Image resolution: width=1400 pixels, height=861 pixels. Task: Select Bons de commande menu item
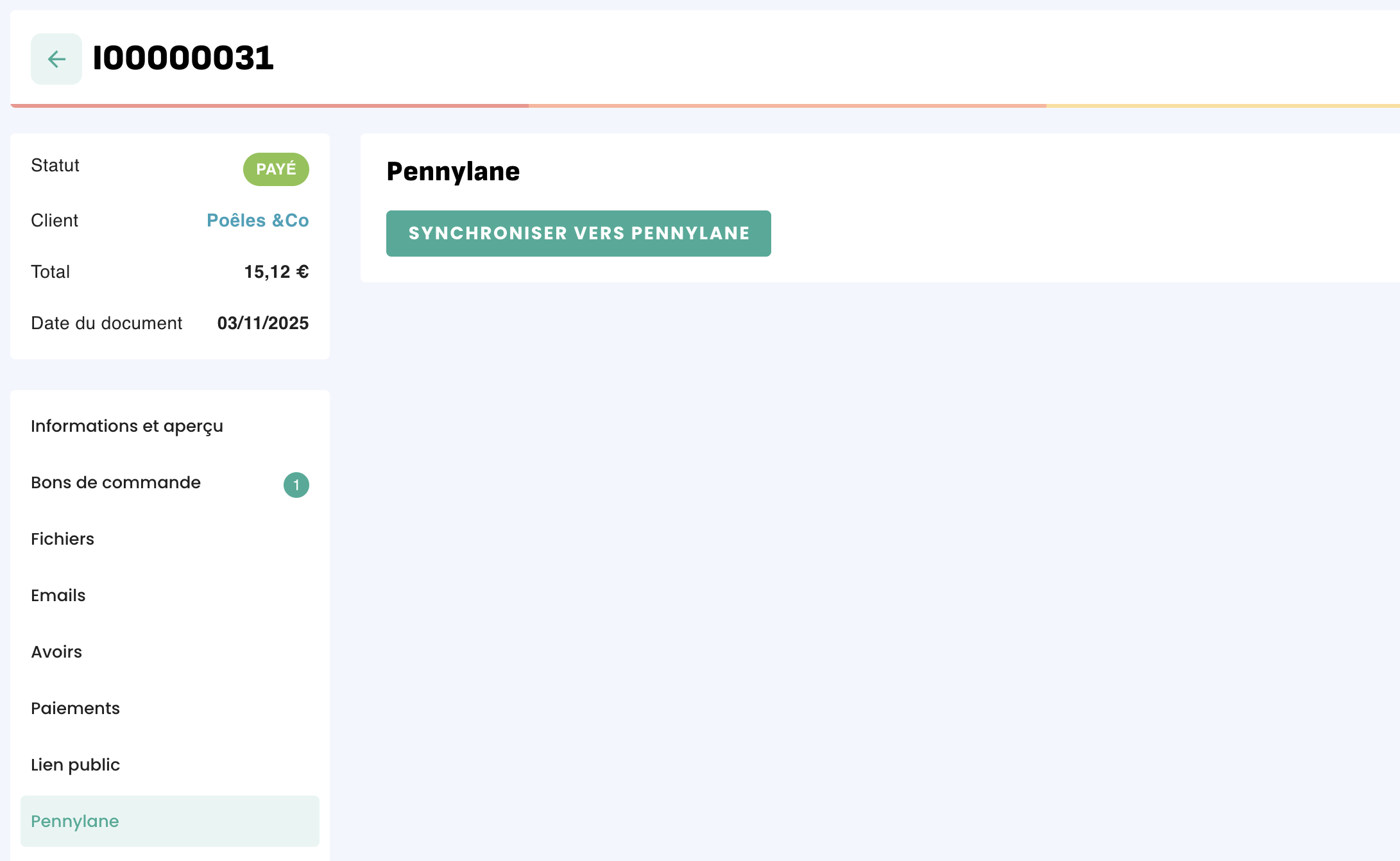pos(170,482)
